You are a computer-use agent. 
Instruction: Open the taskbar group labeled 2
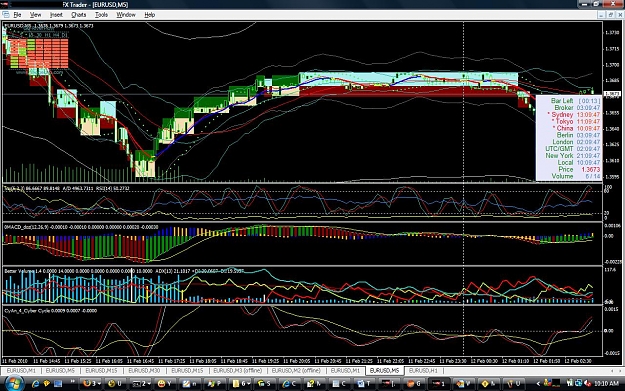pos(140,383)
